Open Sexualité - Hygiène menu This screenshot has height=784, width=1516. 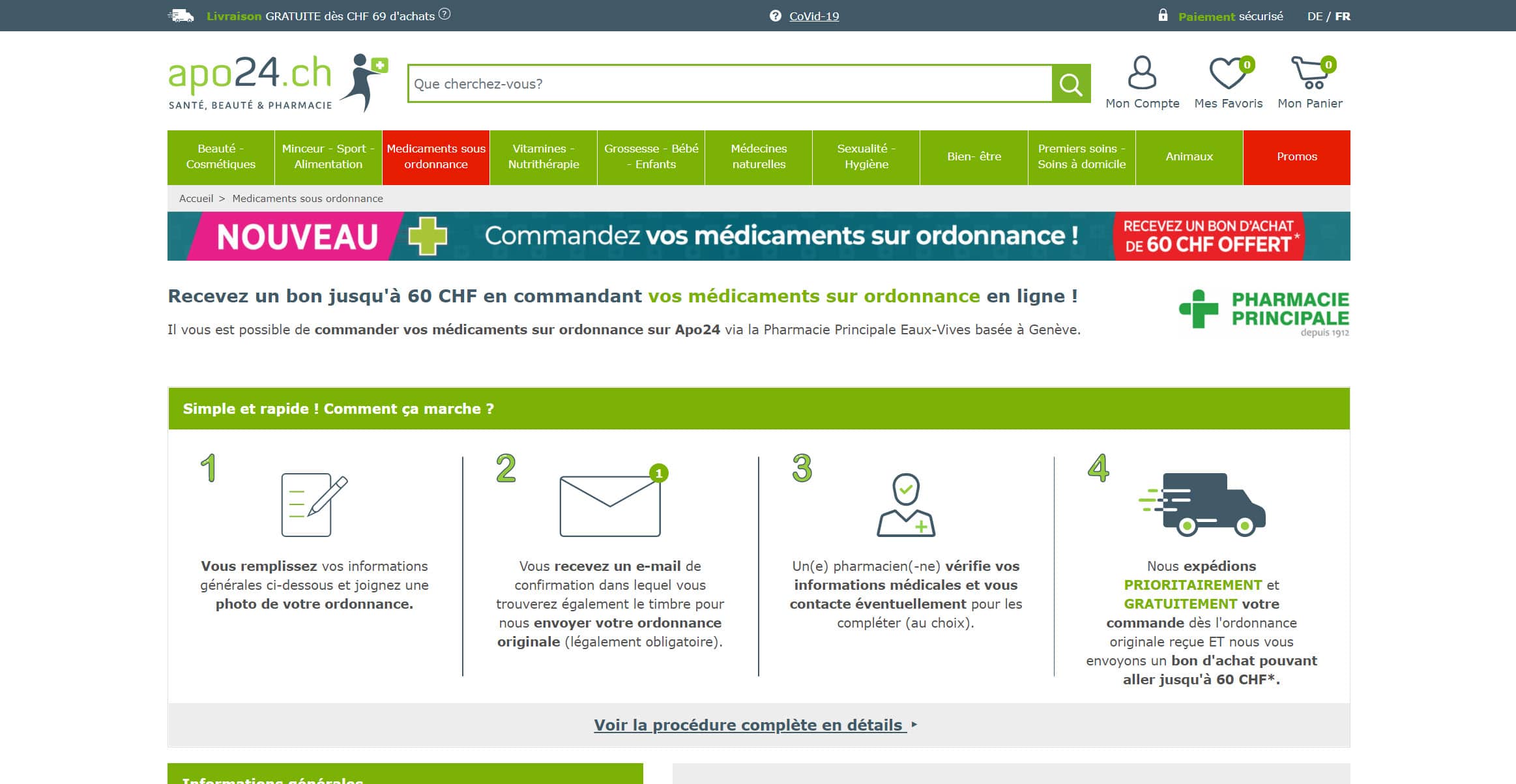click(x=866, y=157)
